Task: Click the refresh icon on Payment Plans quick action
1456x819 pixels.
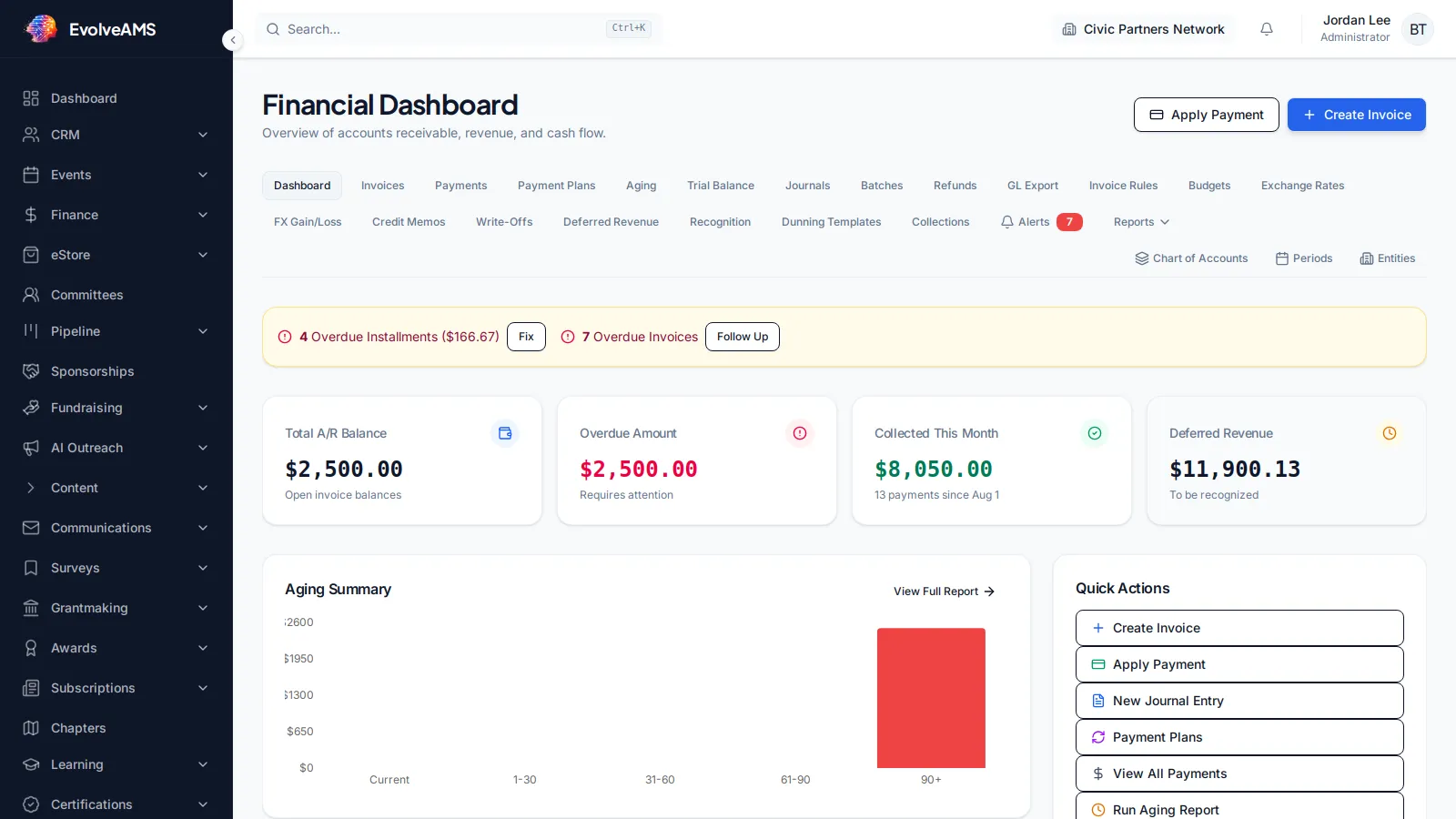Action: point(1098,737)
